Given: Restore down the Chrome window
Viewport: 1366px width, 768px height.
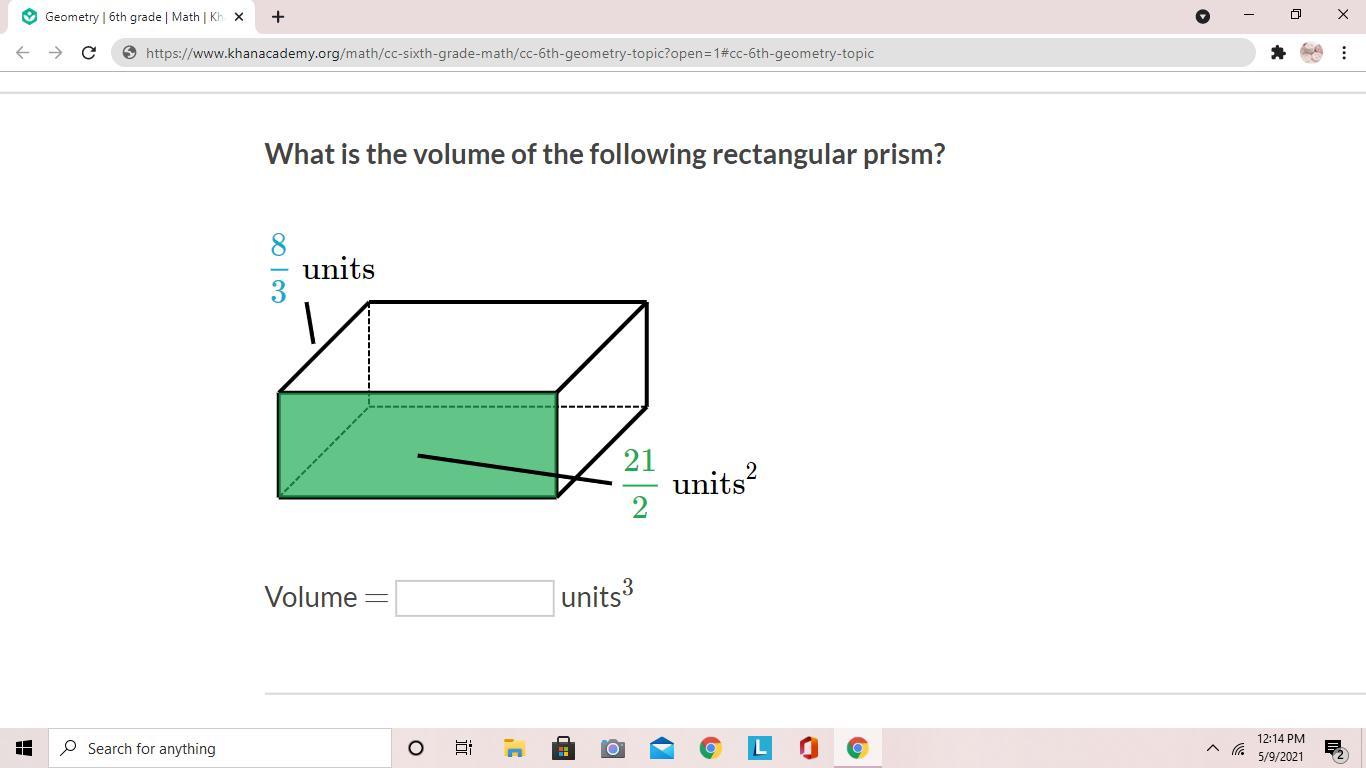Looking at the screenshot, I should [x=1295, y=15].
